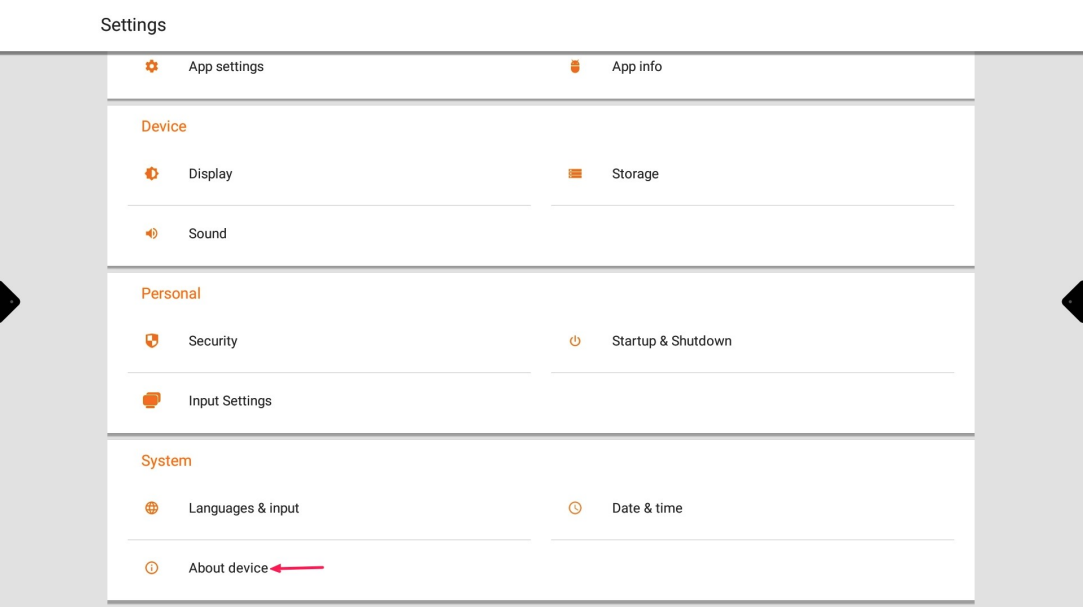The width and height of the screenshot is (1084, 609).
Task: Open Date & time settings
Action: (x=647, y=508)
